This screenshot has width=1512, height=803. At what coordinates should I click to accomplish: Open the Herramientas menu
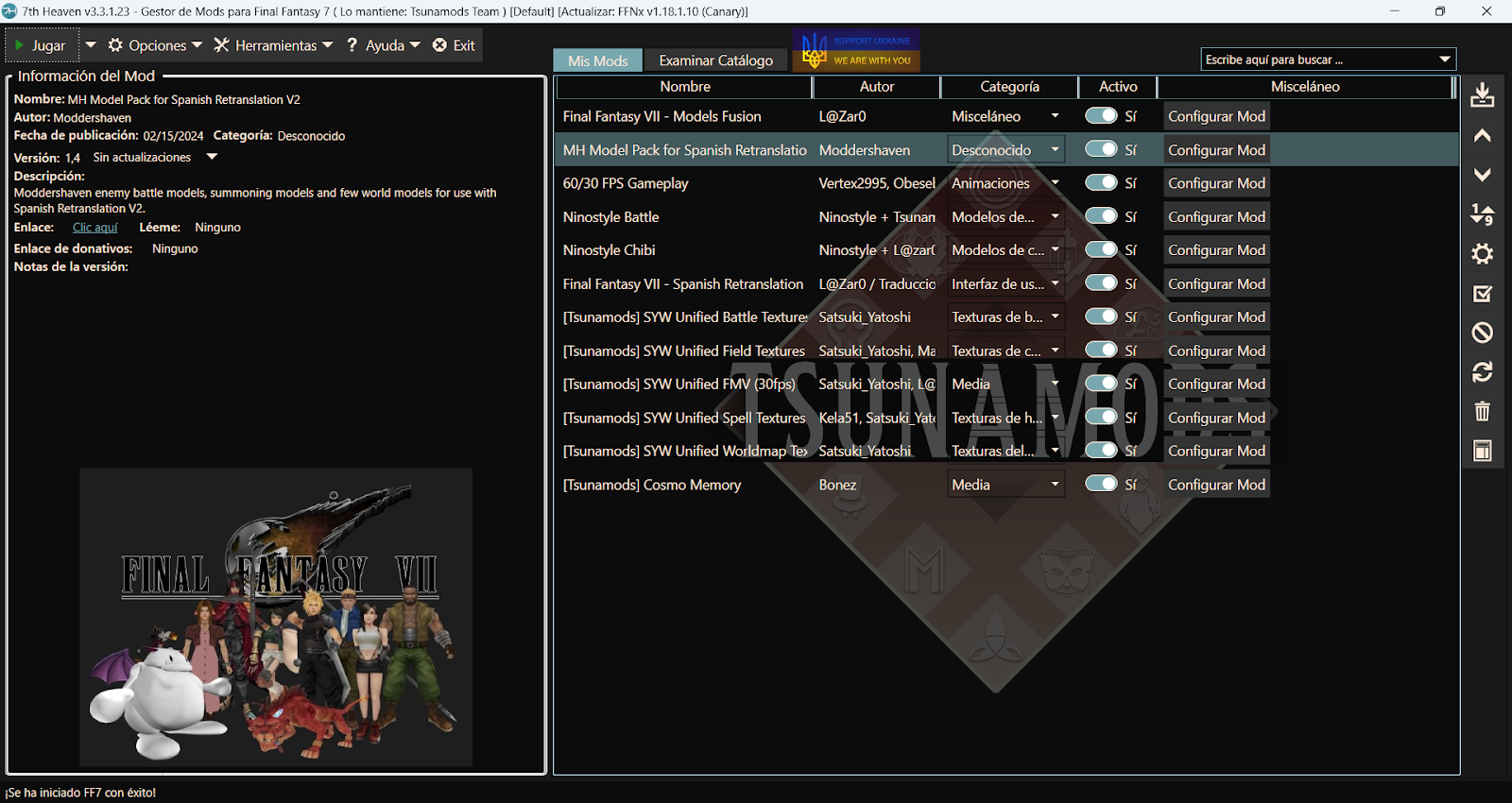pos(273,45)
